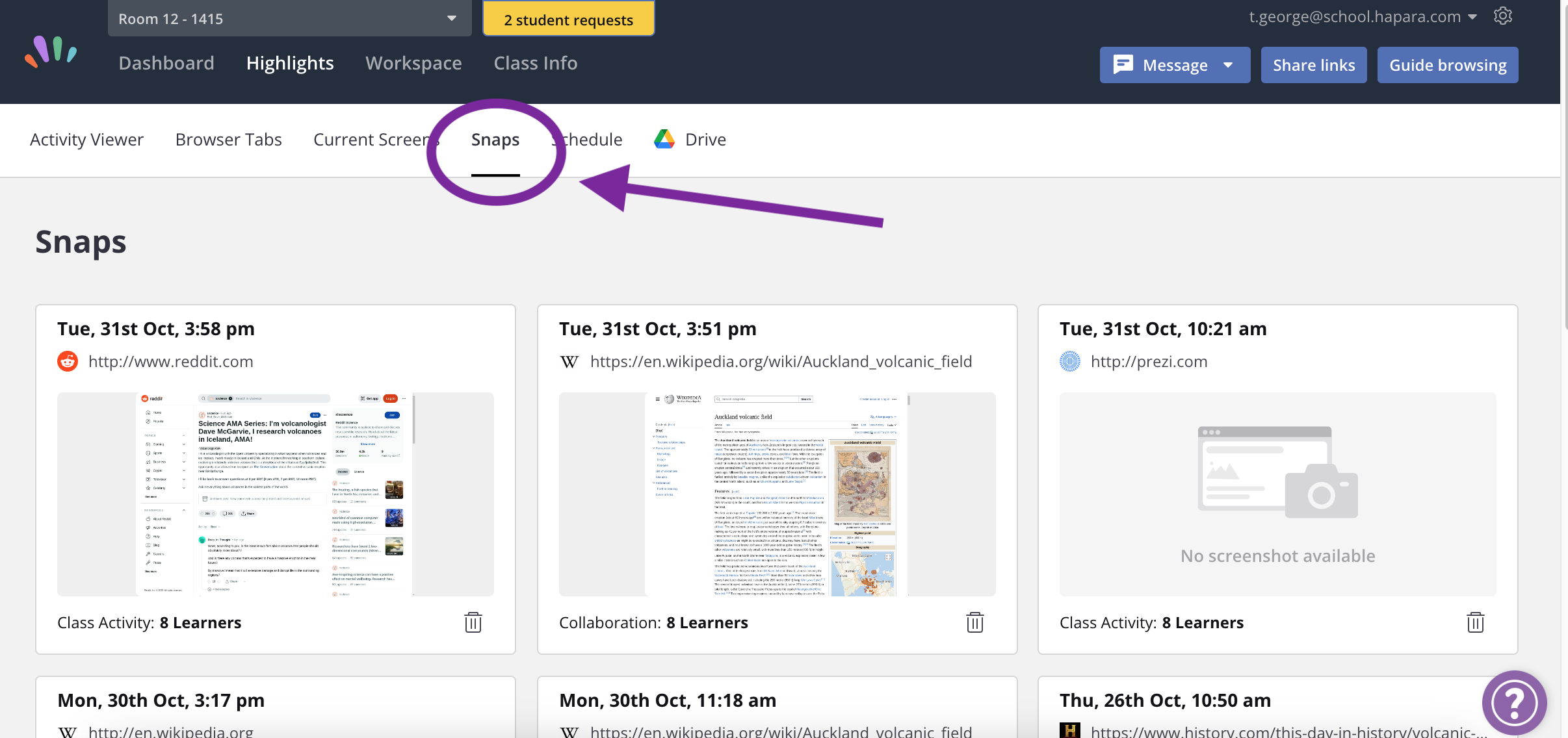Click the 'Snaps' page heading

pyautogui.click(x=81, y=242)
